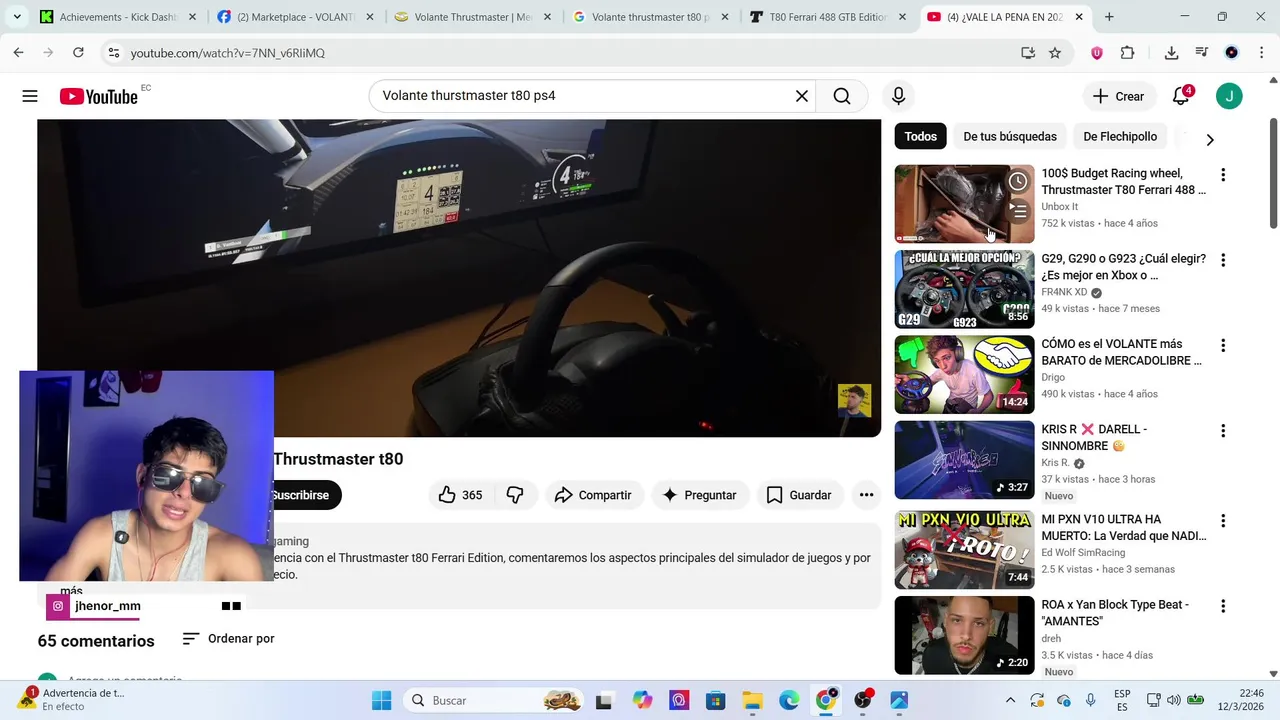Open the ROA x Yan Block Type Beat title
Screen dimensions: 1280x720
pyautogui.click(x=1115, y=613)
